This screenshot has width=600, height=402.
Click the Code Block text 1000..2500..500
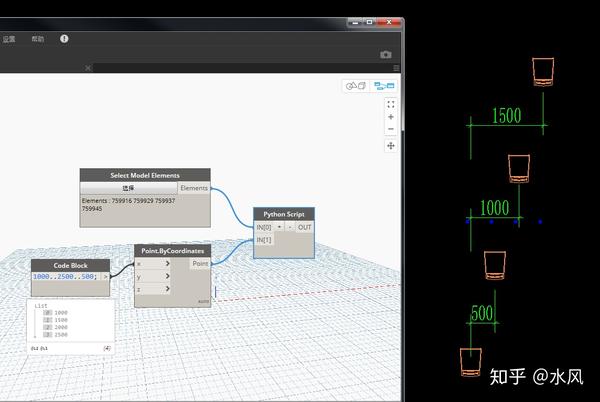(x=65, y=276)
